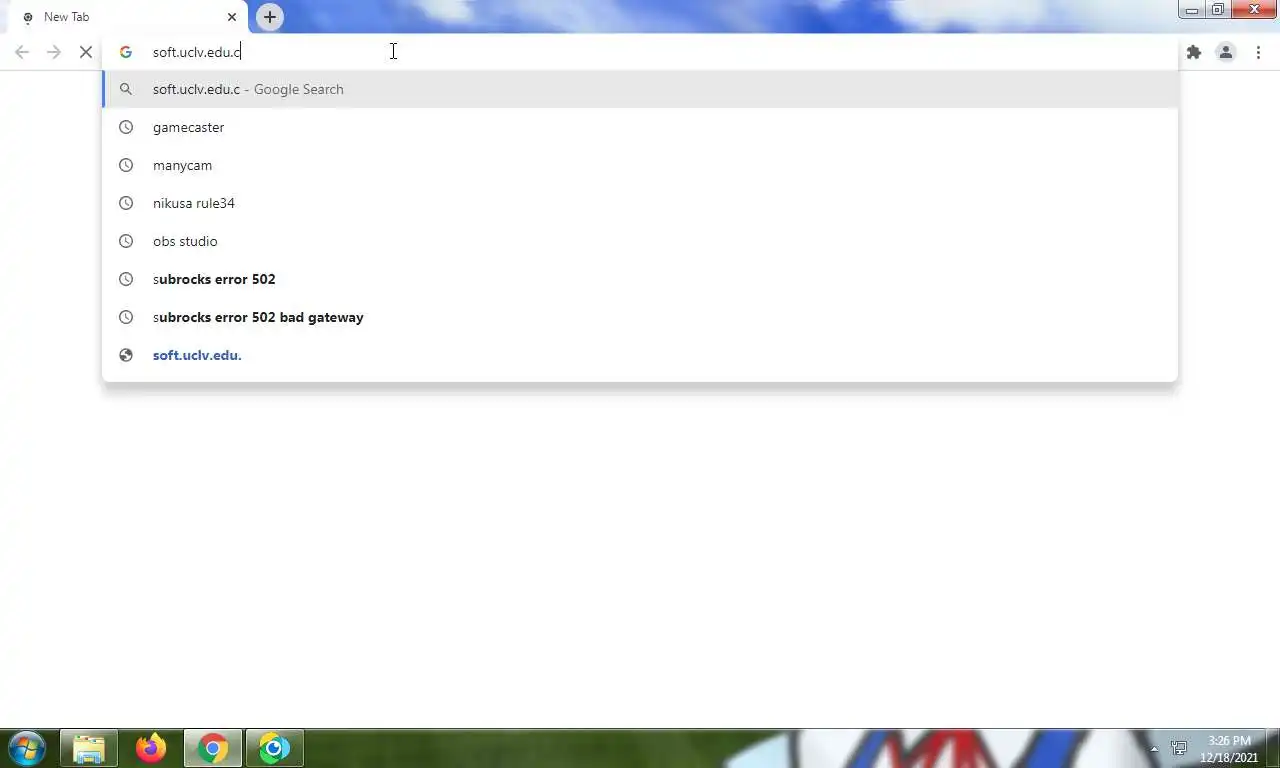Minimize the Chrome window
This screenshot has height=768, width=1280.
point(1192,10)
